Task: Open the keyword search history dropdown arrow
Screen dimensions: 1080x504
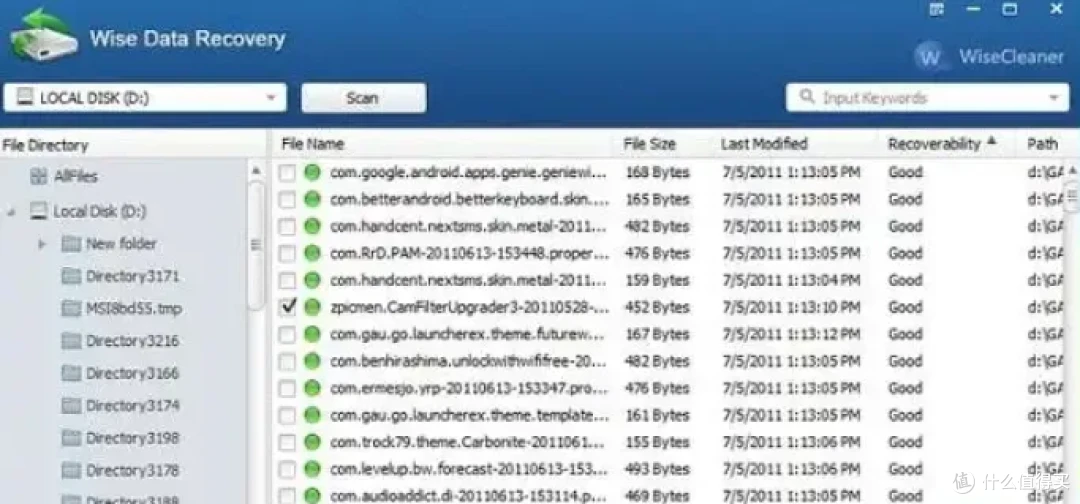Action: pyautogui.click(x=1054, y=98)
